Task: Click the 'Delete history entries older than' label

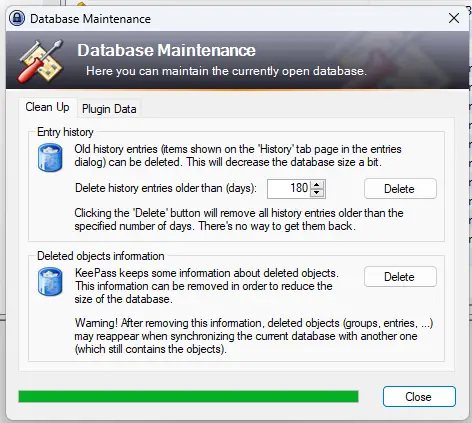Action: 166,188
